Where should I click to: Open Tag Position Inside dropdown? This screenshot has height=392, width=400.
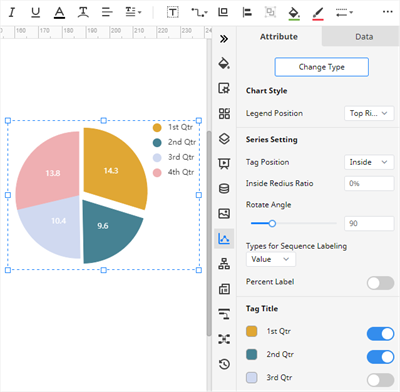pyautogui.click(x=369, y=162)
